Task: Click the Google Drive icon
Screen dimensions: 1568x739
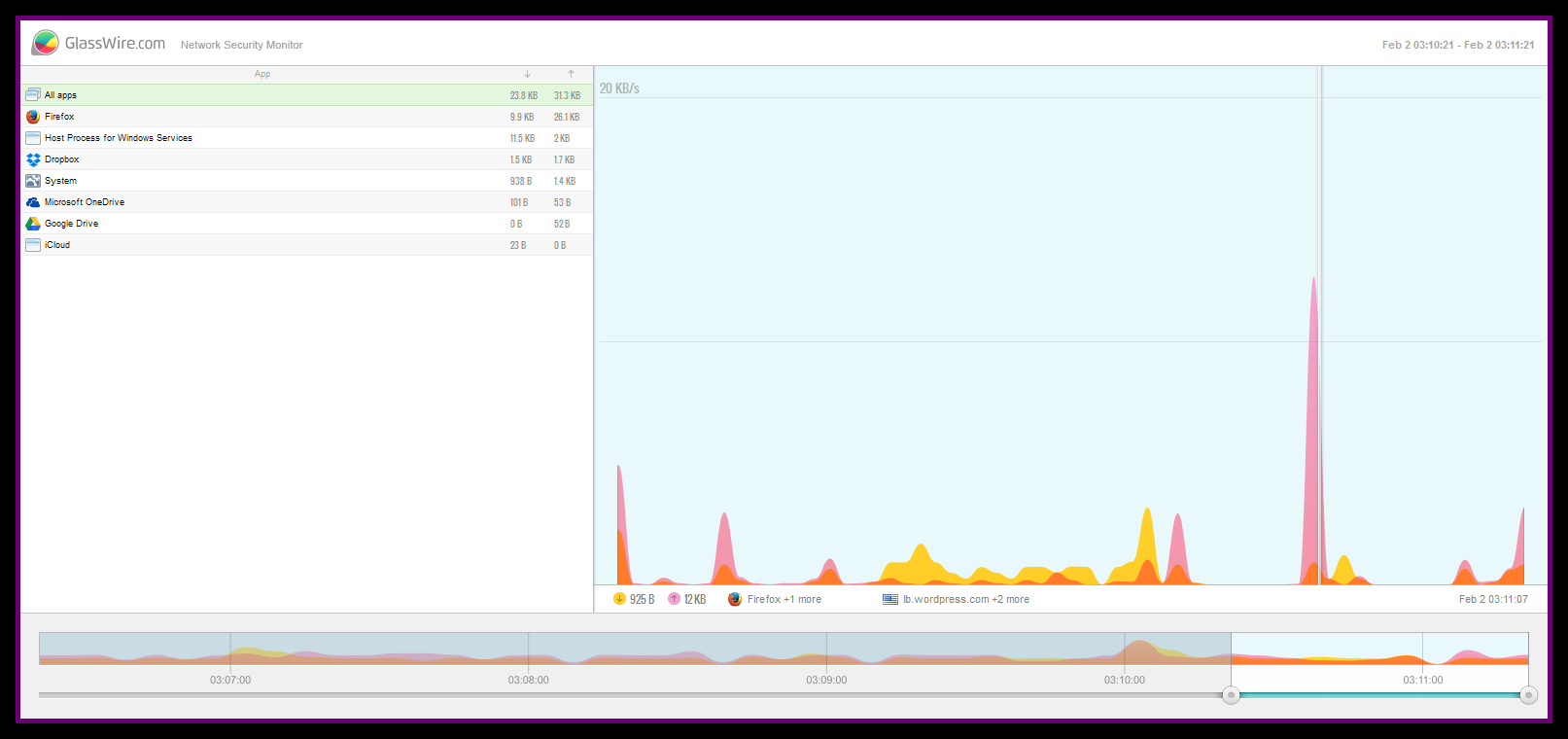Action: tap(33, 224)
